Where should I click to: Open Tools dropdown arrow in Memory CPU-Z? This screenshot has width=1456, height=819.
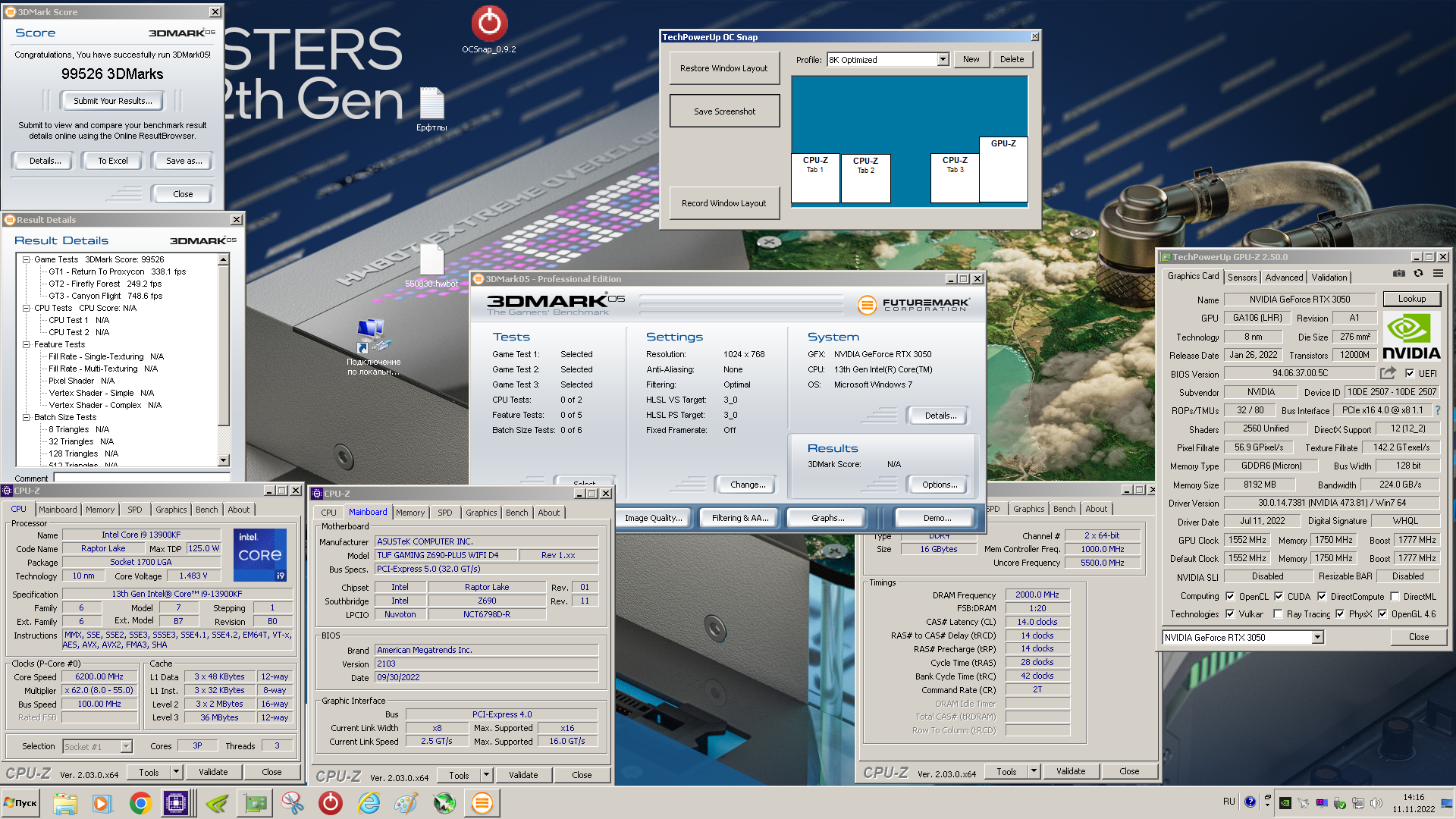pos(1034,771)
